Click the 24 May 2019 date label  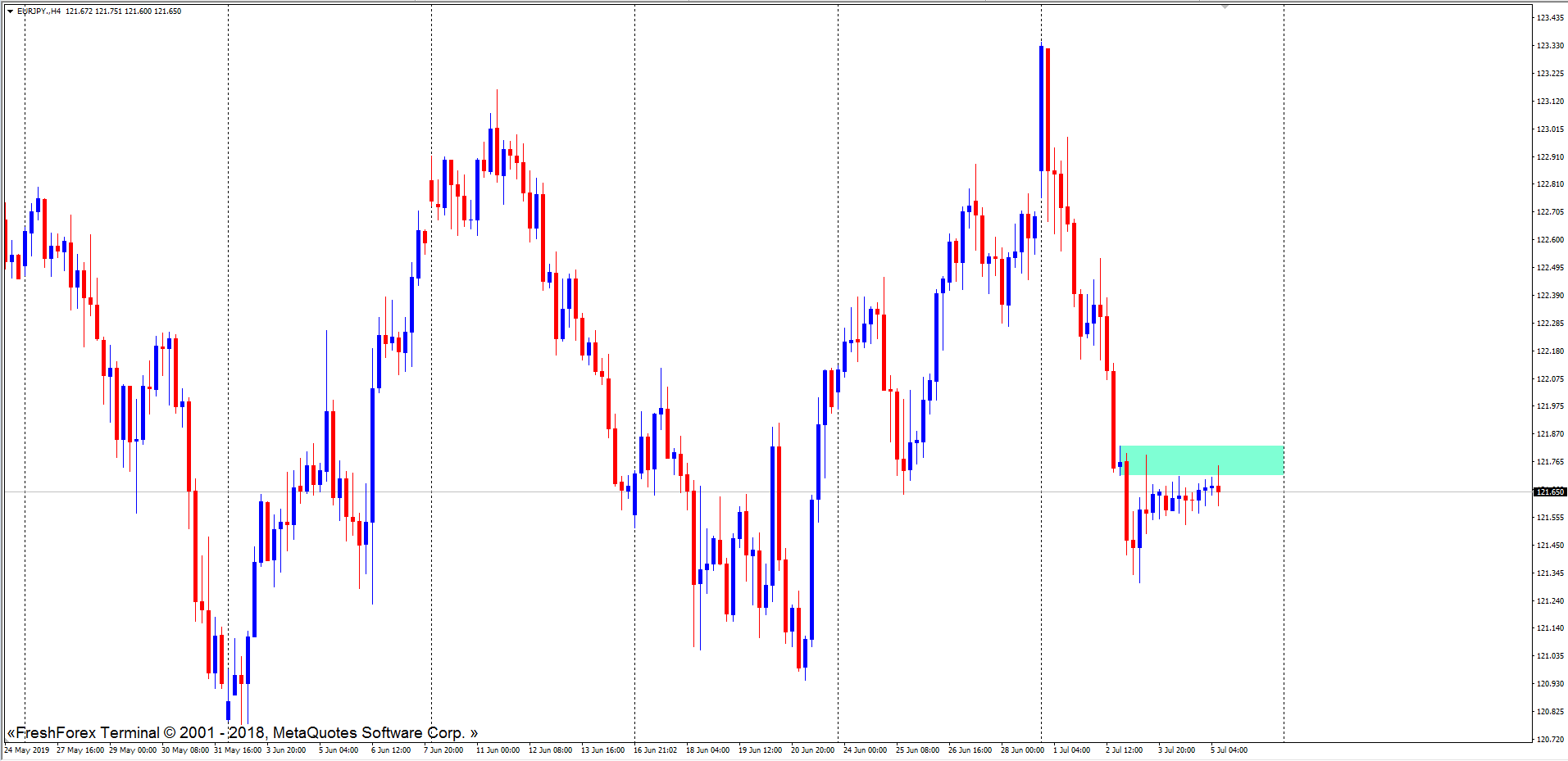click(x=27, y=750)
